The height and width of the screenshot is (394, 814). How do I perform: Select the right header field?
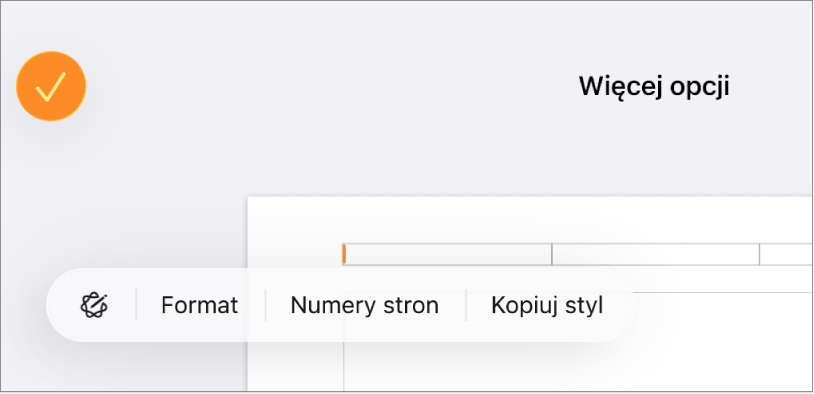pos(786,254)
